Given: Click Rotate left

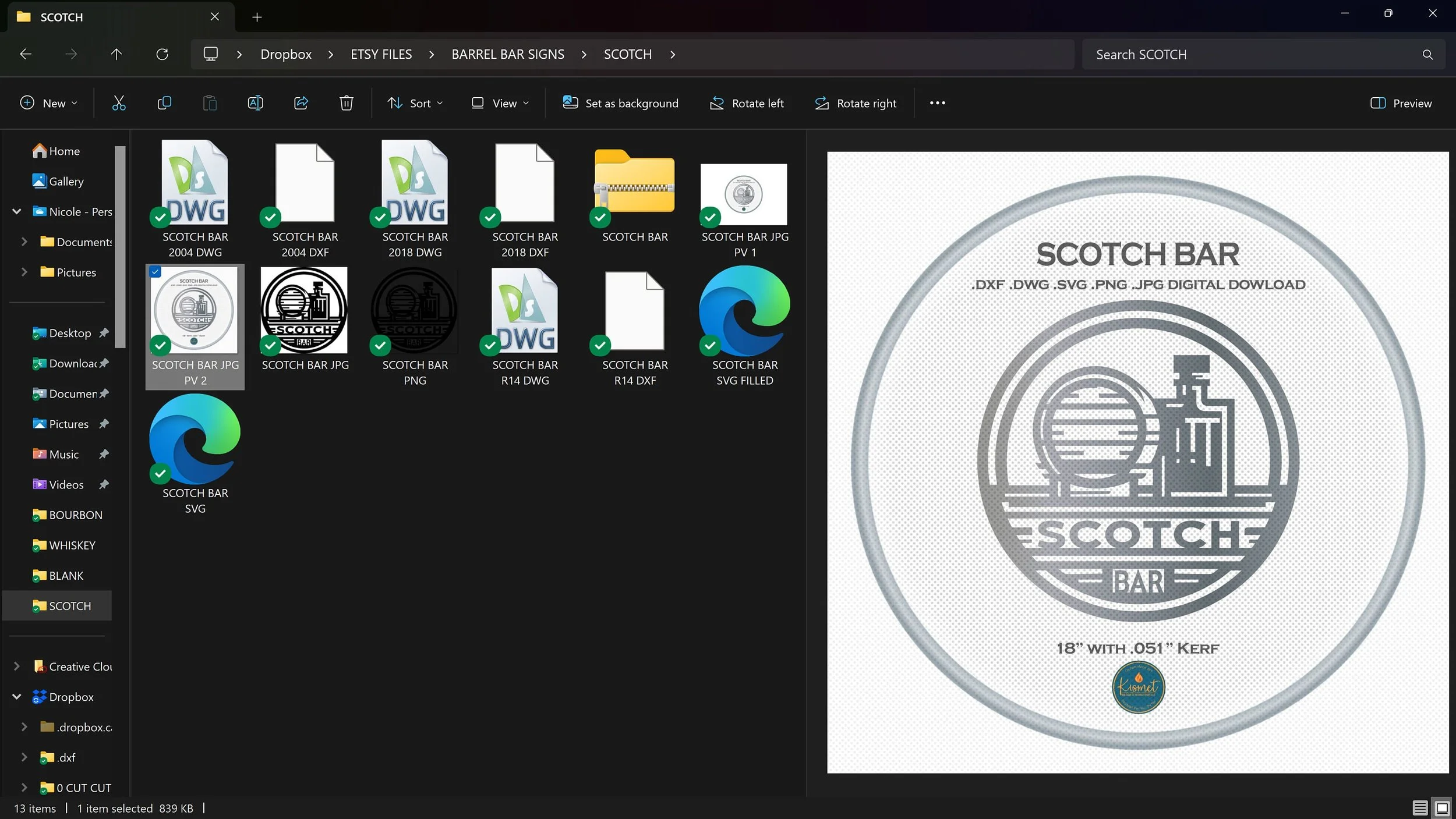Looking at the screenshot, I should tap(747, 103).
